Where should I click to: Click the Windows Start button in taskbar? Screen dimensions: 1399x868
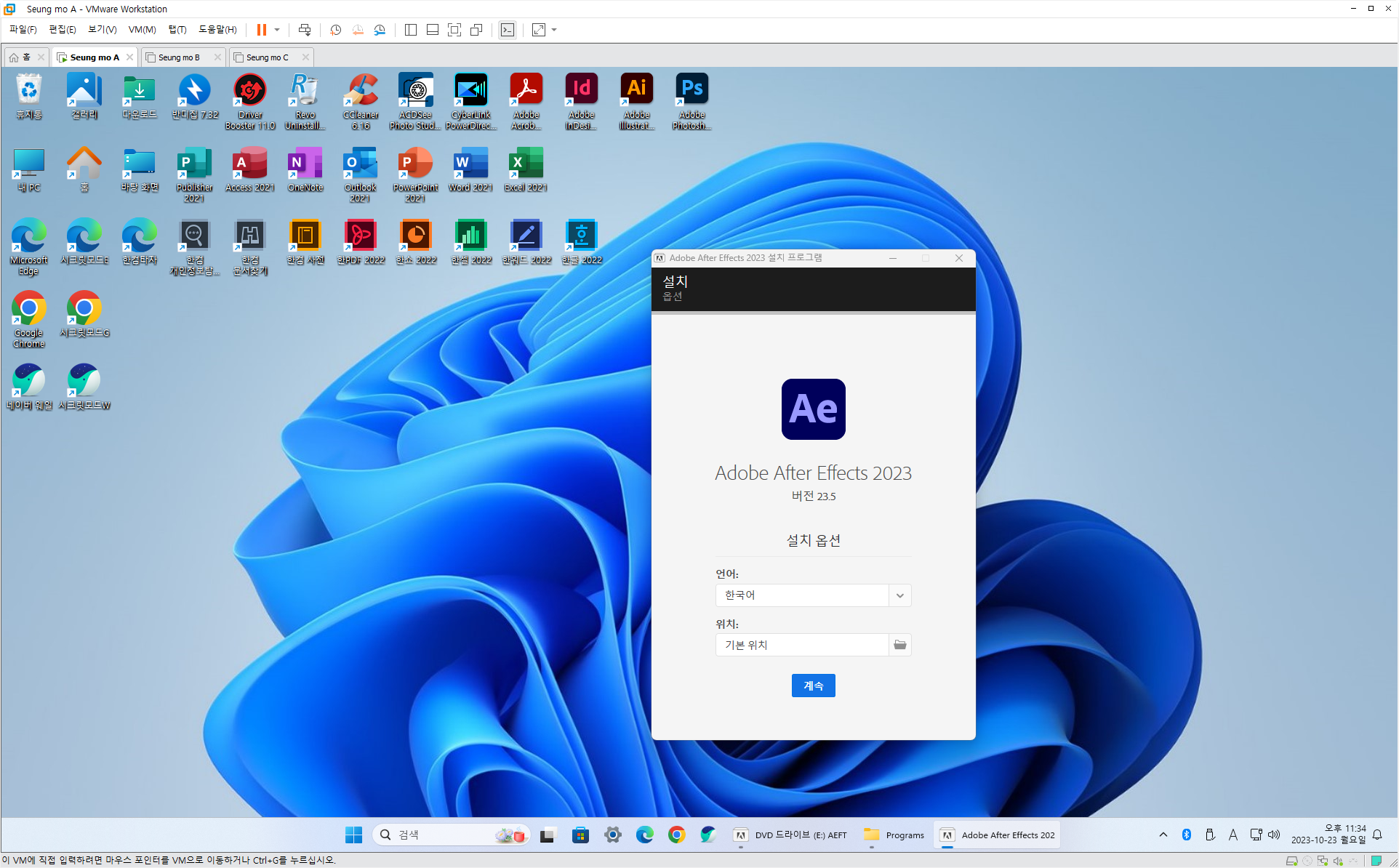click(x=353, y=835)
